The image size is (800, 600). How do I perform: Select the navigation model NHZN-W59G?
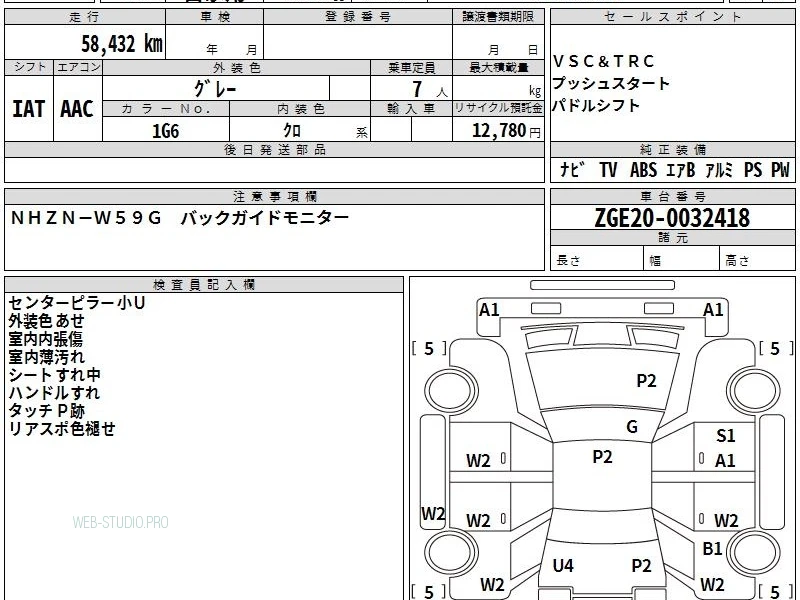[x=86, y=218]
